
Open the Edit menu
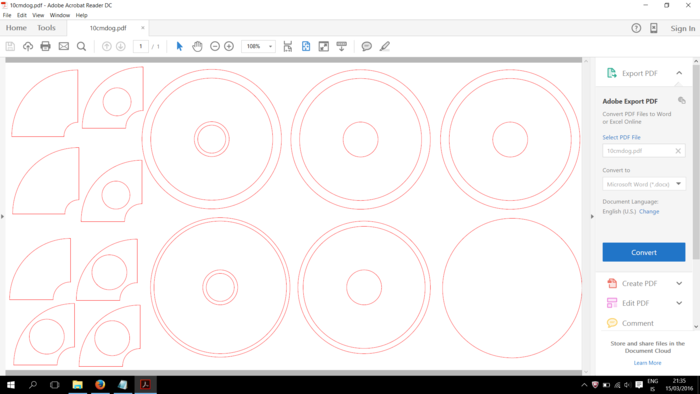click(21, 15)
